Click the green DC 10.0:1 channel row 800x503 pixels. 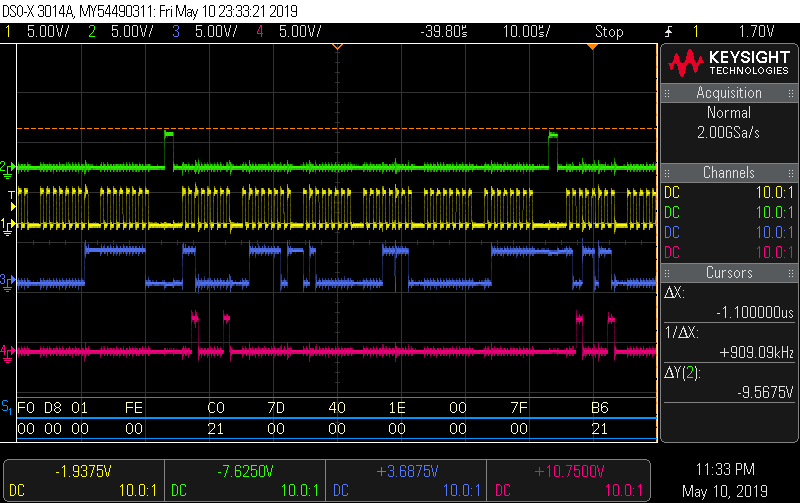pyautogui.click(x=729, y=212)
